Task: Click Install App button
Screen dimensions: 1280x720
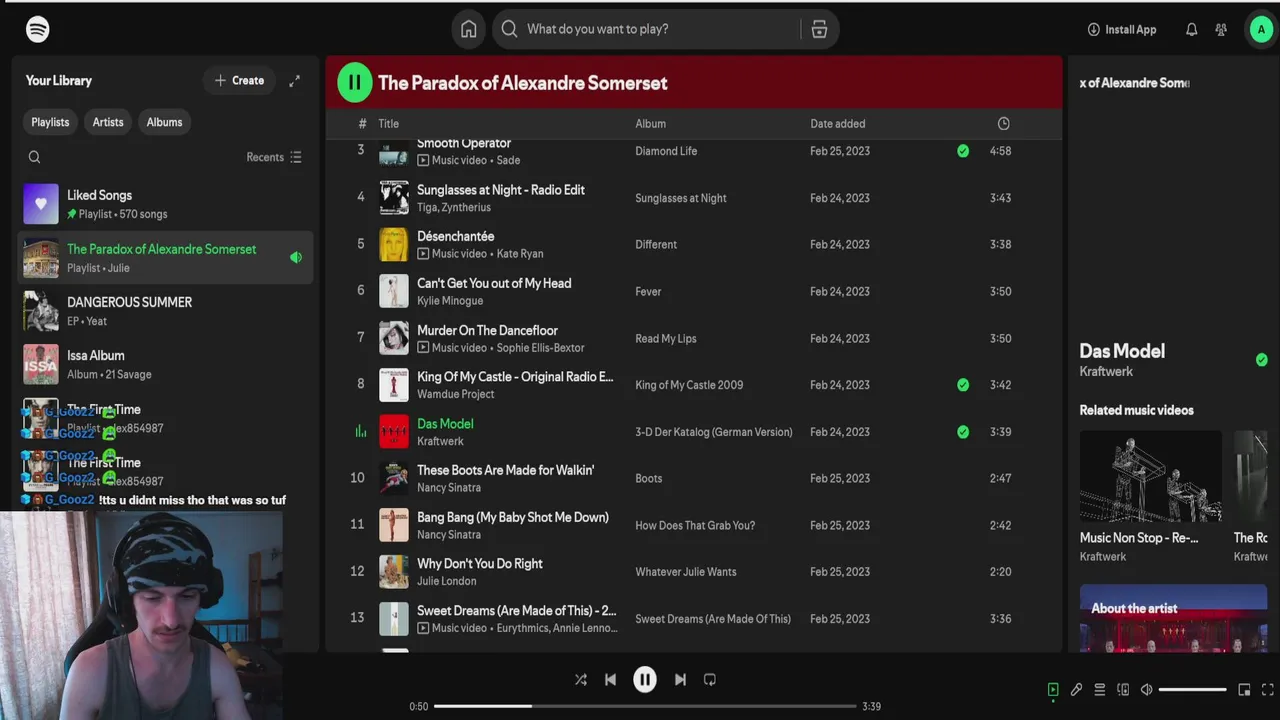Action: (1121, 29)
